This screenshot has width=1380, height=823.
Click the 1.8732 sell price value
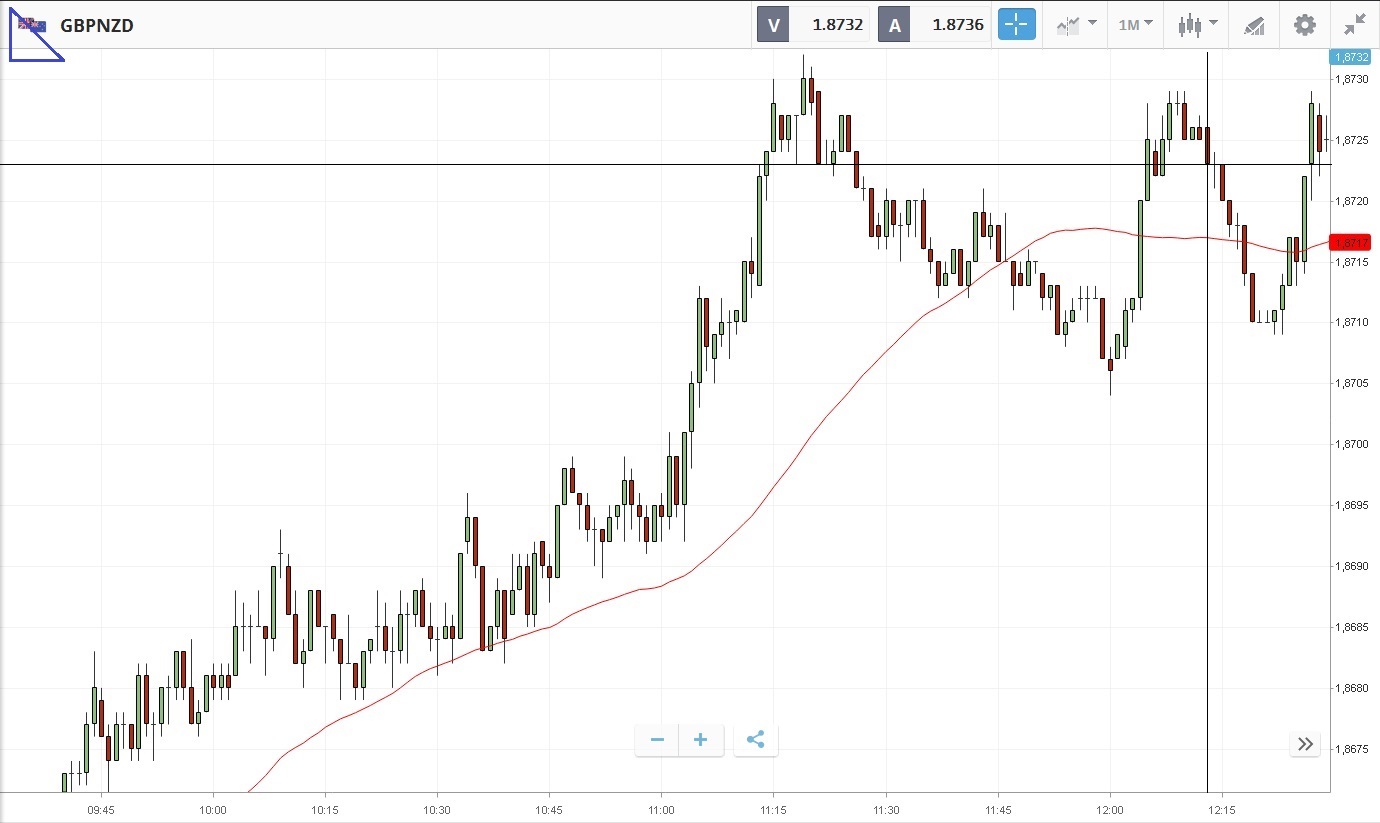coord(838,25)
